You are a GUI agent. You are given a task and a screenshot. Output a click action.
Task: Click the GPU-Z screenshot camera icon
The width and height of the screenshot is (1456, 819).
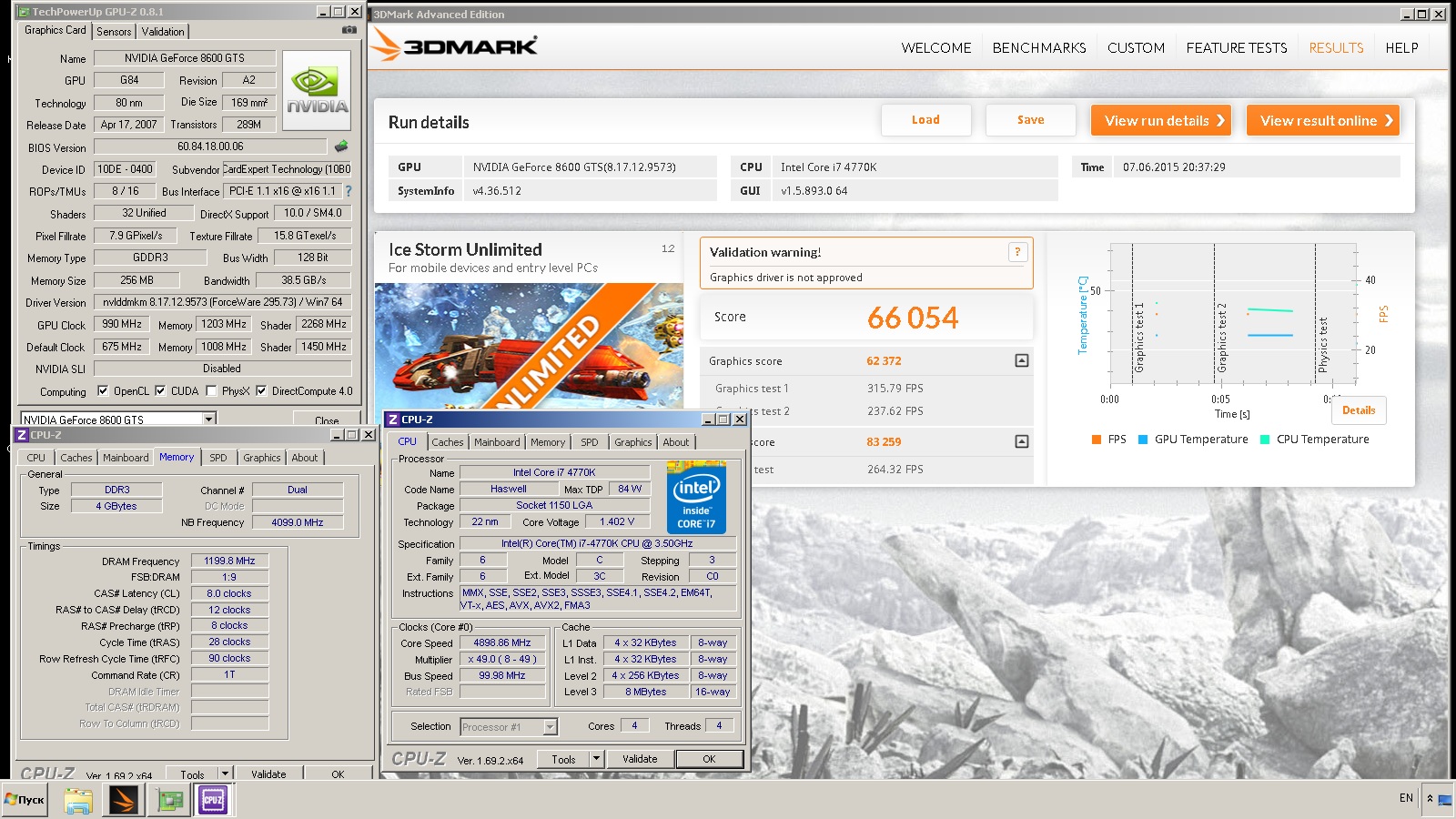click(349, 30)
